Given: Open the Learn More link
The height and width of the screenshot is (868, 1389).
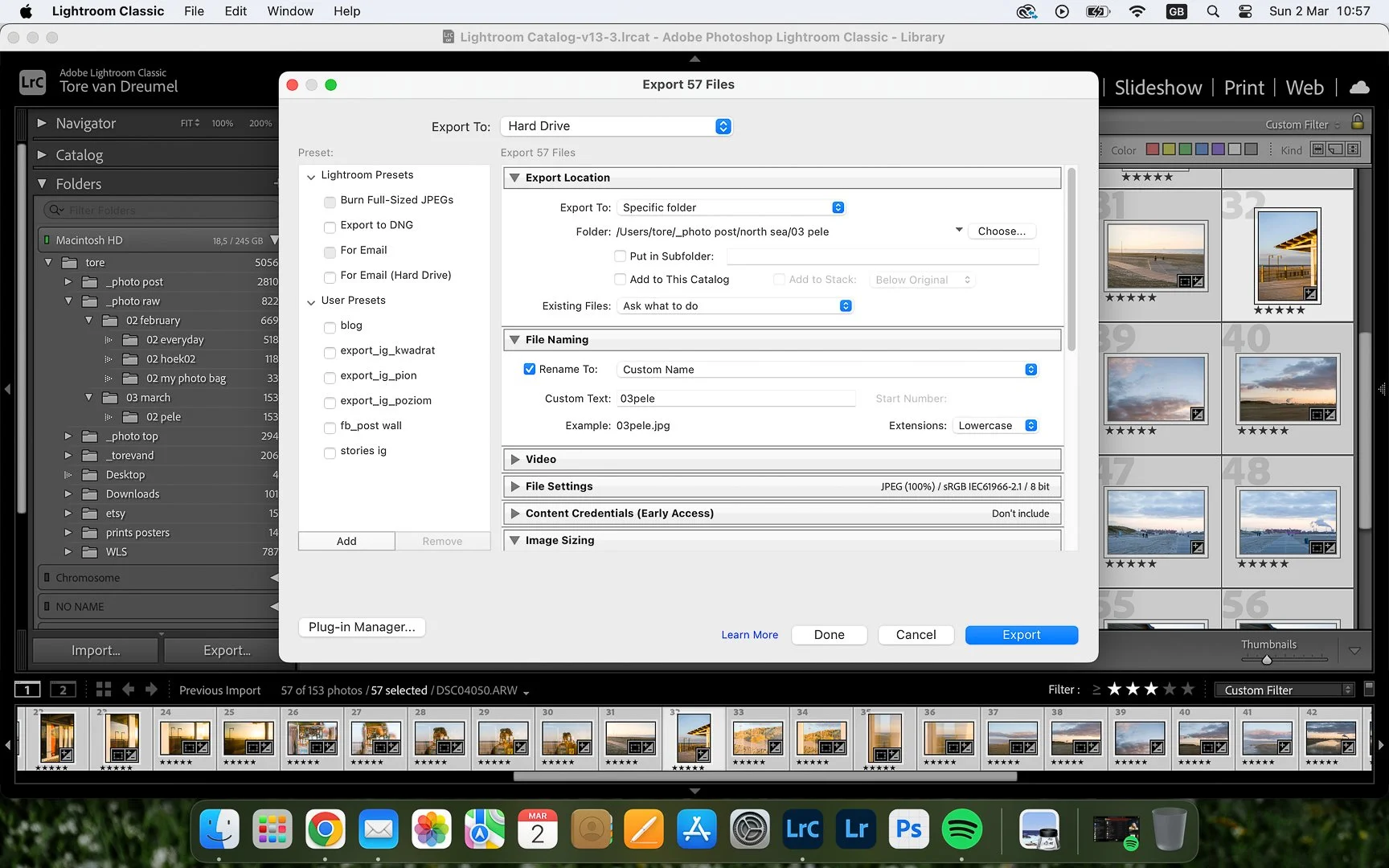Looking at the screenshot, I should [x=749, y=635].
